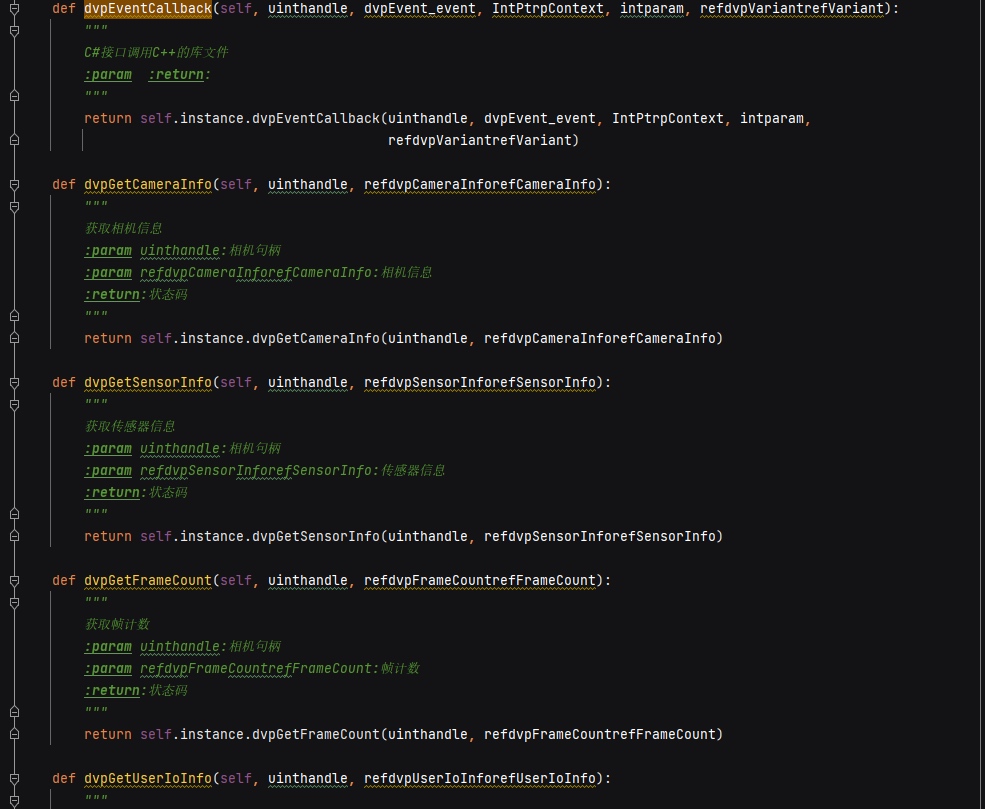
Task: Click self.instance.dvpGetFrameCount call in return statement
Action: pyautogui.click(x=259, y=735)
